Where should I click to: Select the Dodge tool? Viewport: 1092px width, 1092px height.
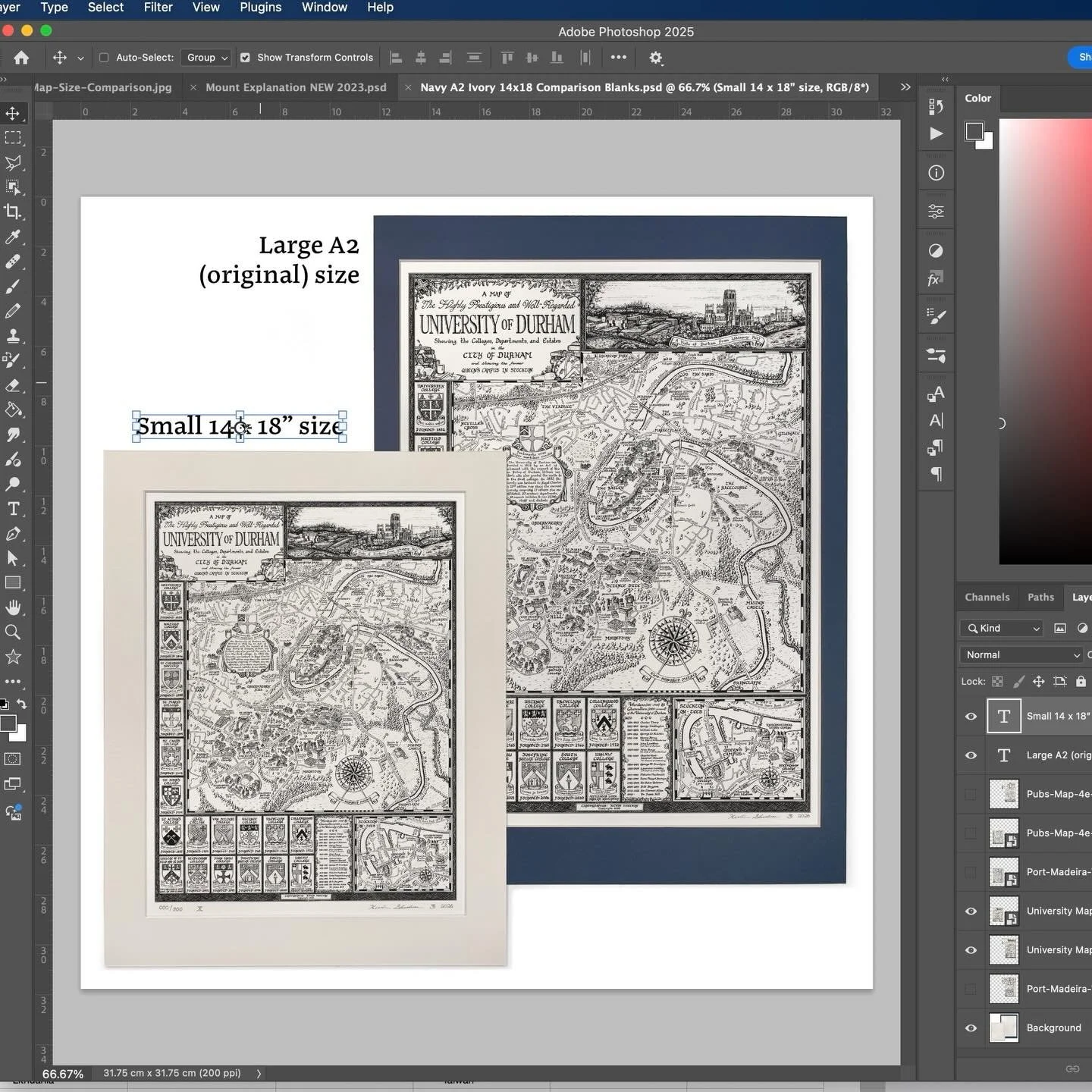tap(13, 484)
